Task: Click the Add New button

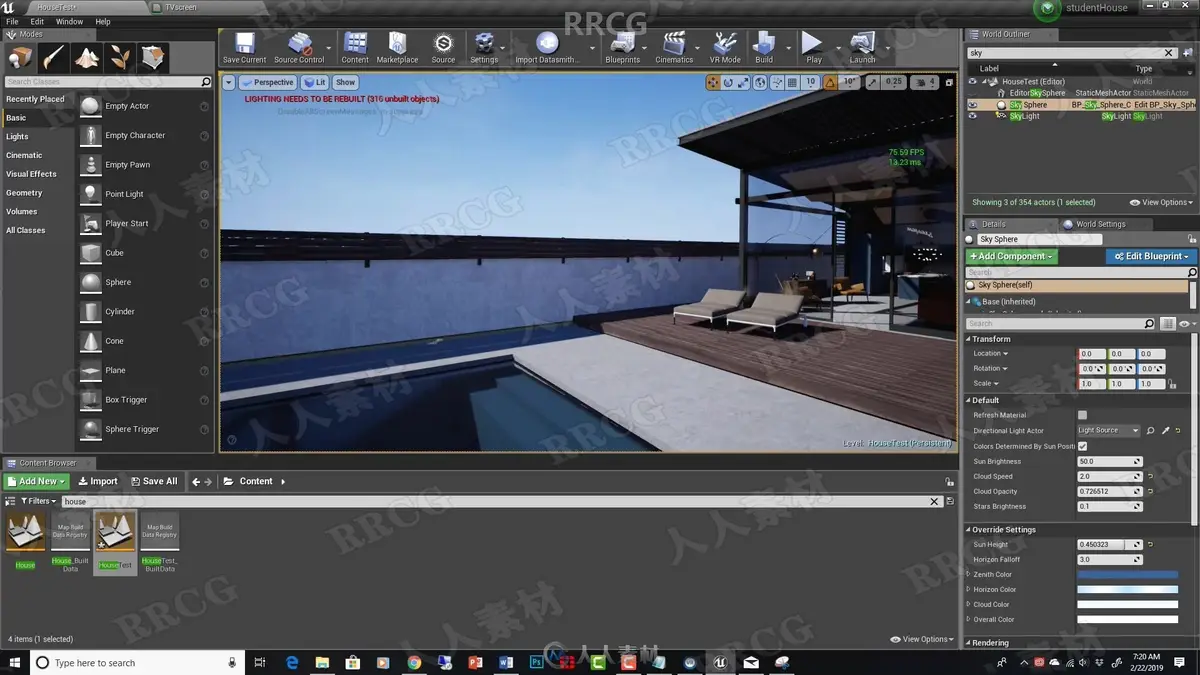Action: click(x=37, y=481)
